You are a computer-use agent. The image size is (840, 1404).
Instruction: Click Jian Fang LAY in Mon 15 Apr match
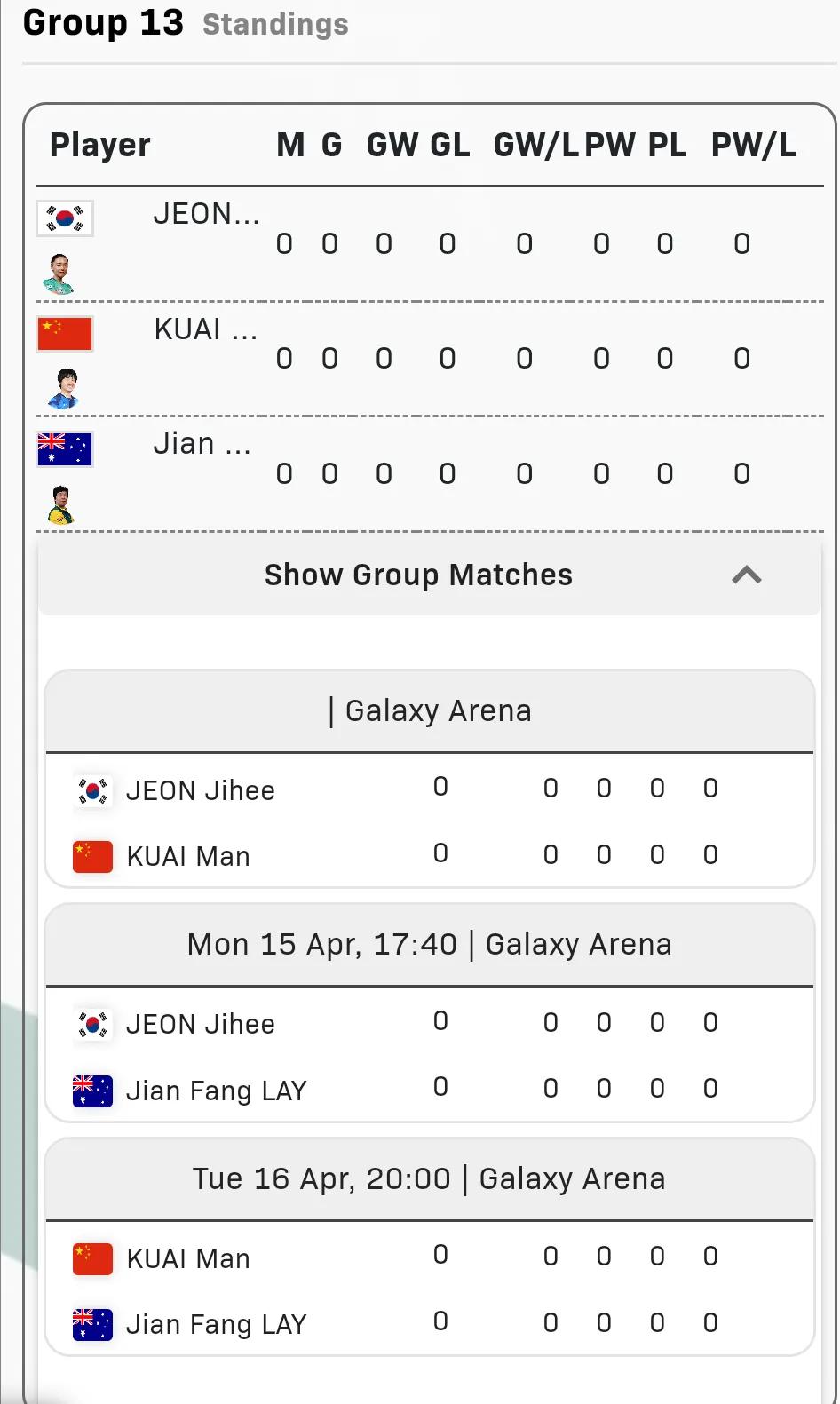[x=217, y=1091]
